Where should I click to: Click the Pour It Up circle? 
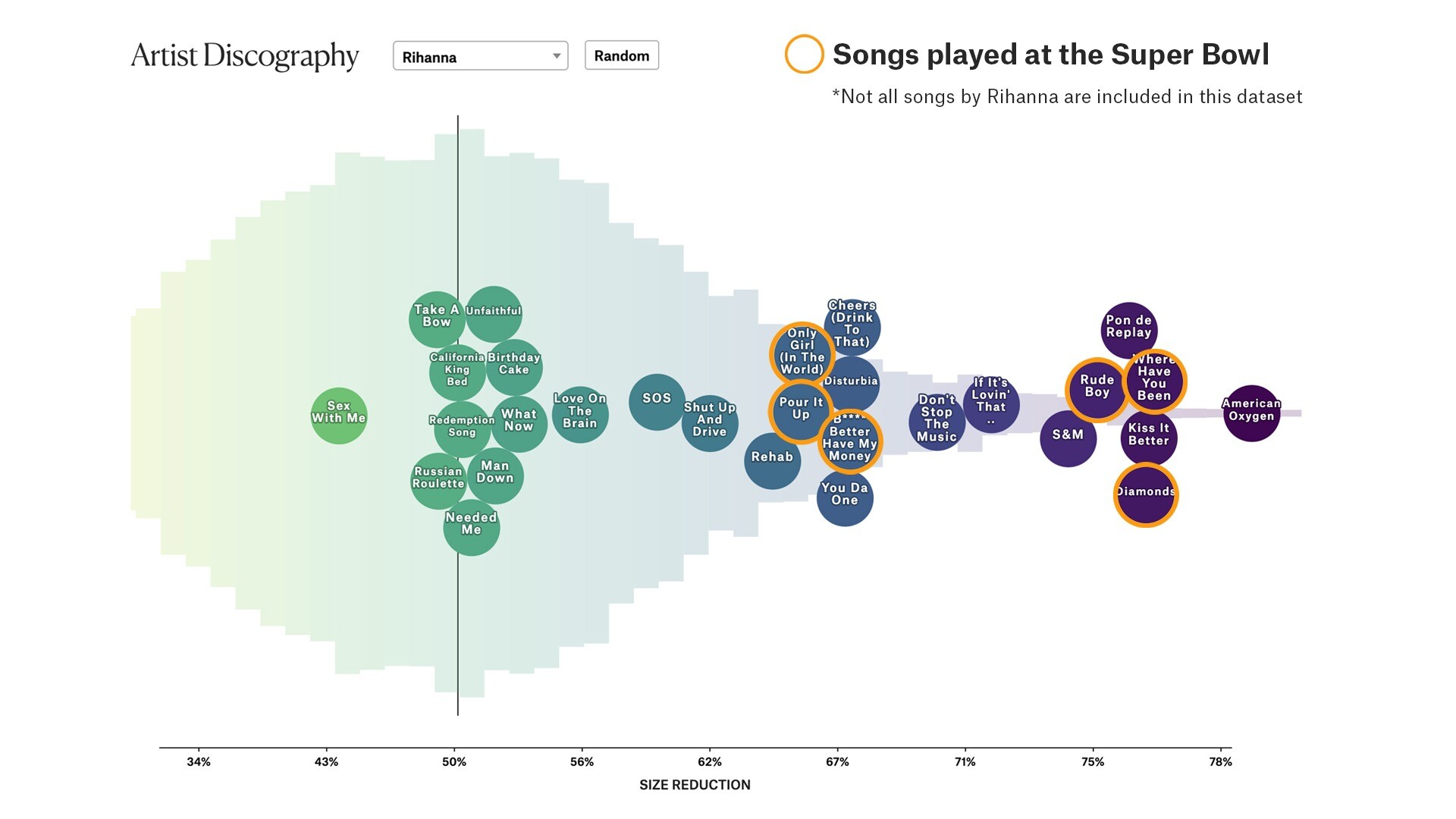tap(800, 412)
